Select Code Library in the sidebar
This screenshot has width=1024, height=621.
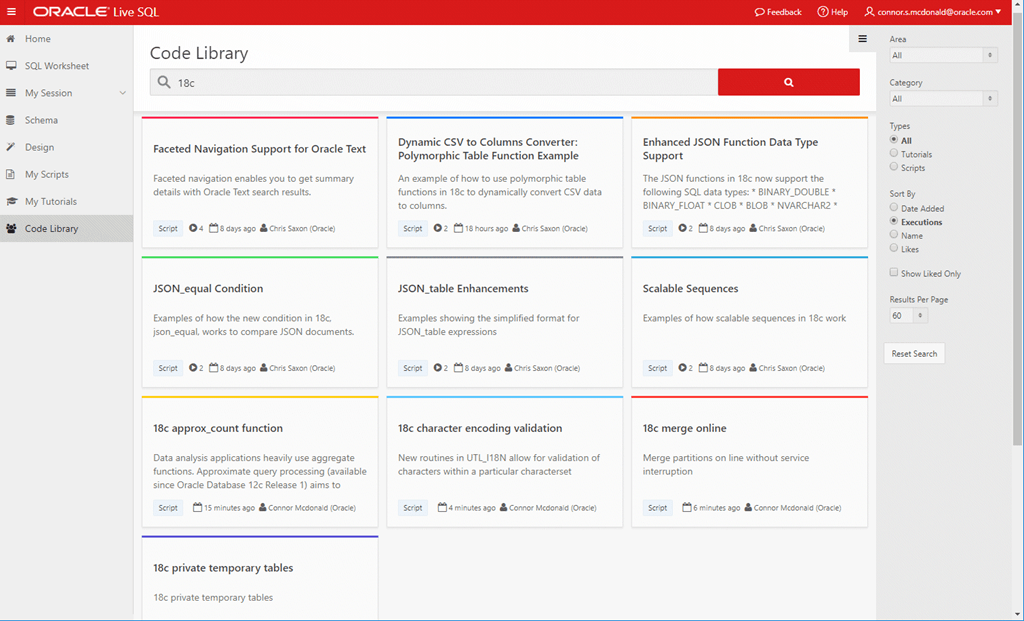point(66,229)
